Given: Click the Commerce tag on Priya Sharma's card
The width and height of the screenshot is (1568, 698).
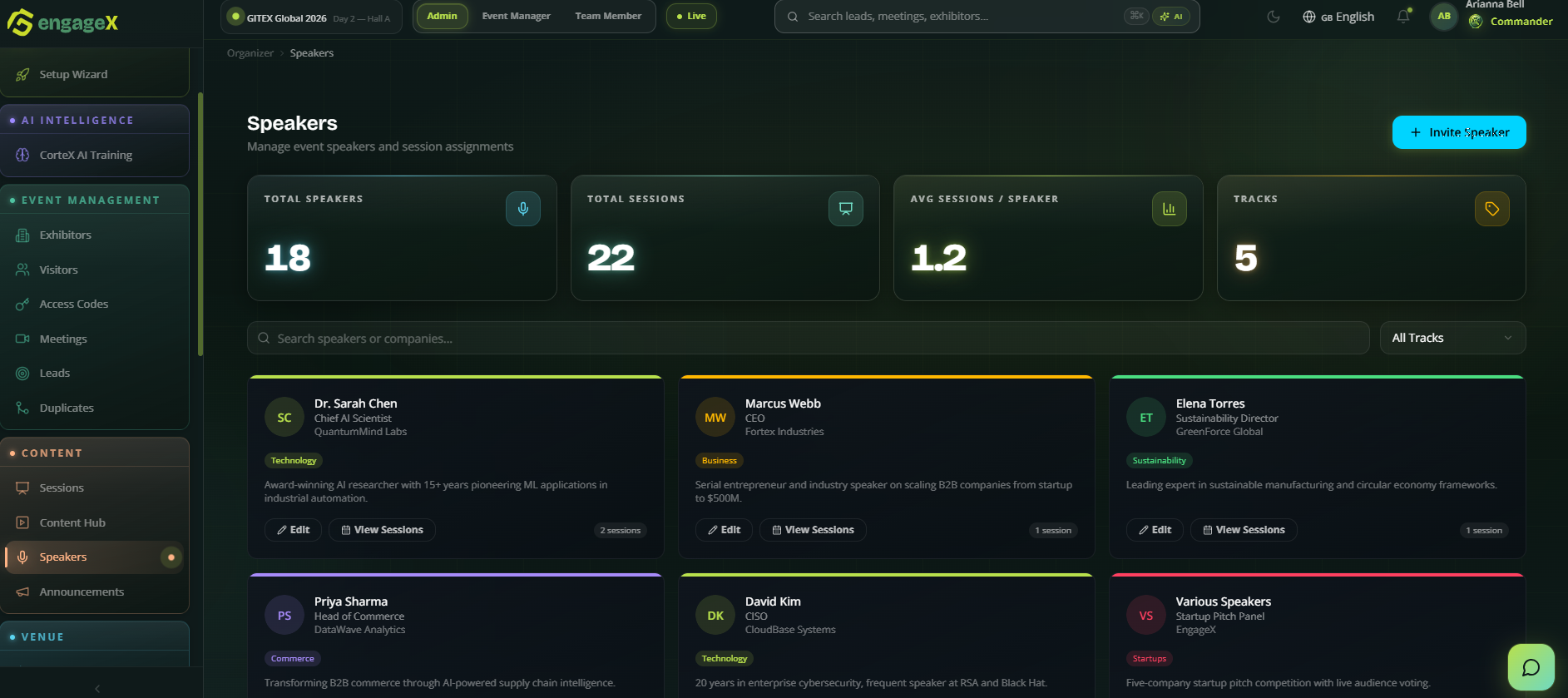Looking at the screenshot, I should (293, 659).
